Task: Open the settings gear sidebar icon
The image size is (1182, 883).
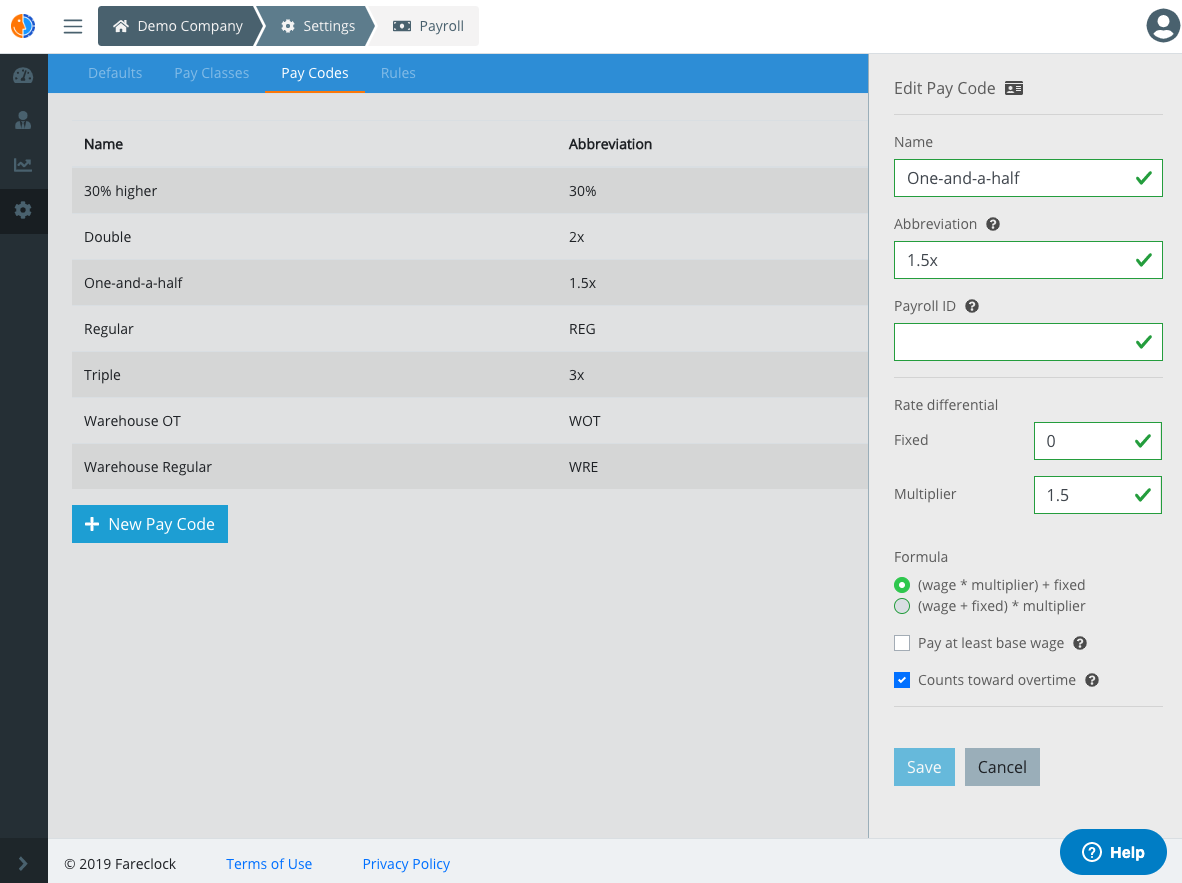Action: pyautogui.click(x=23, y=210)
